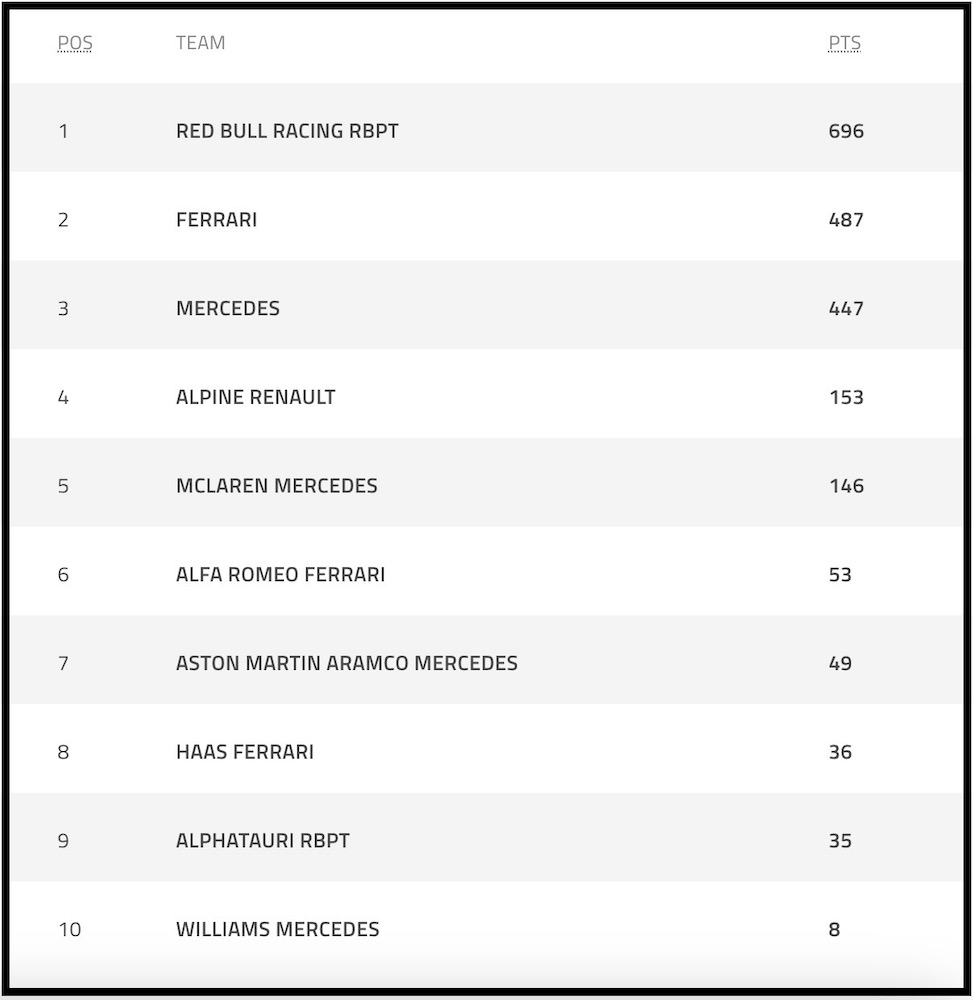The height and width of the screenshot is (1000, 973).
Task: Click the Alpine Renault team link
Action: [255, 397]
